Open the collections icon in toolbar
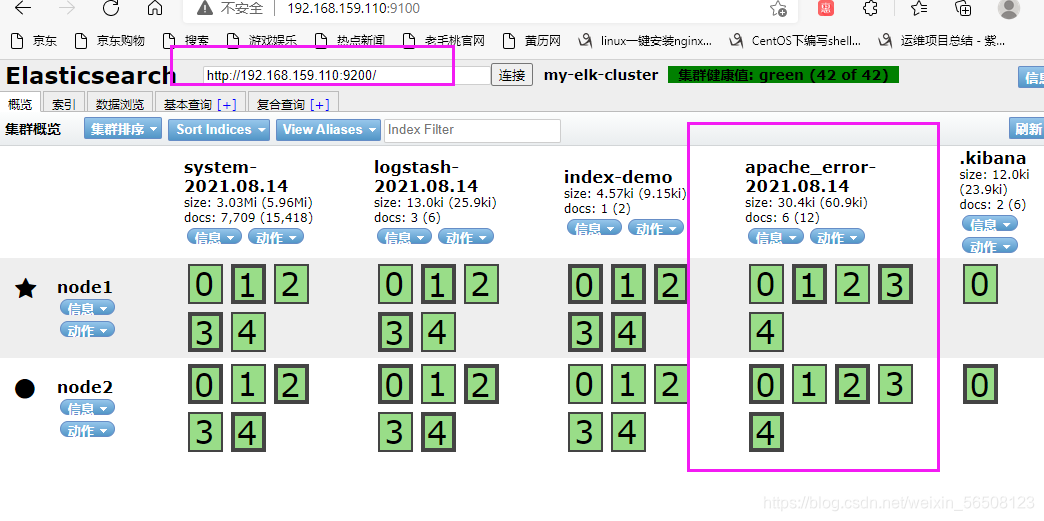The width and height of the screenshot is (1044, 521). [x=963, y=9]
